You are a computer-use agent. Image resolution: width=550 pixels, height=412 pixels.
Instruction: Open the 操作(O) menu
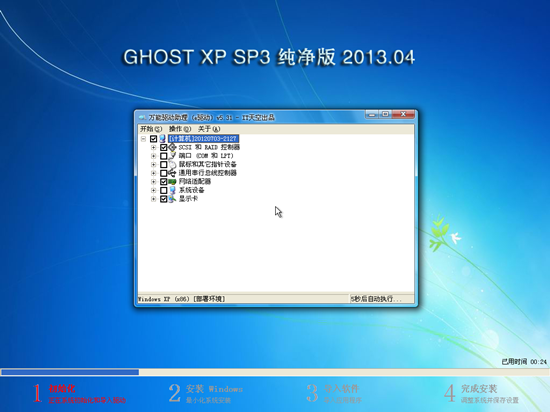click(180, 129)
